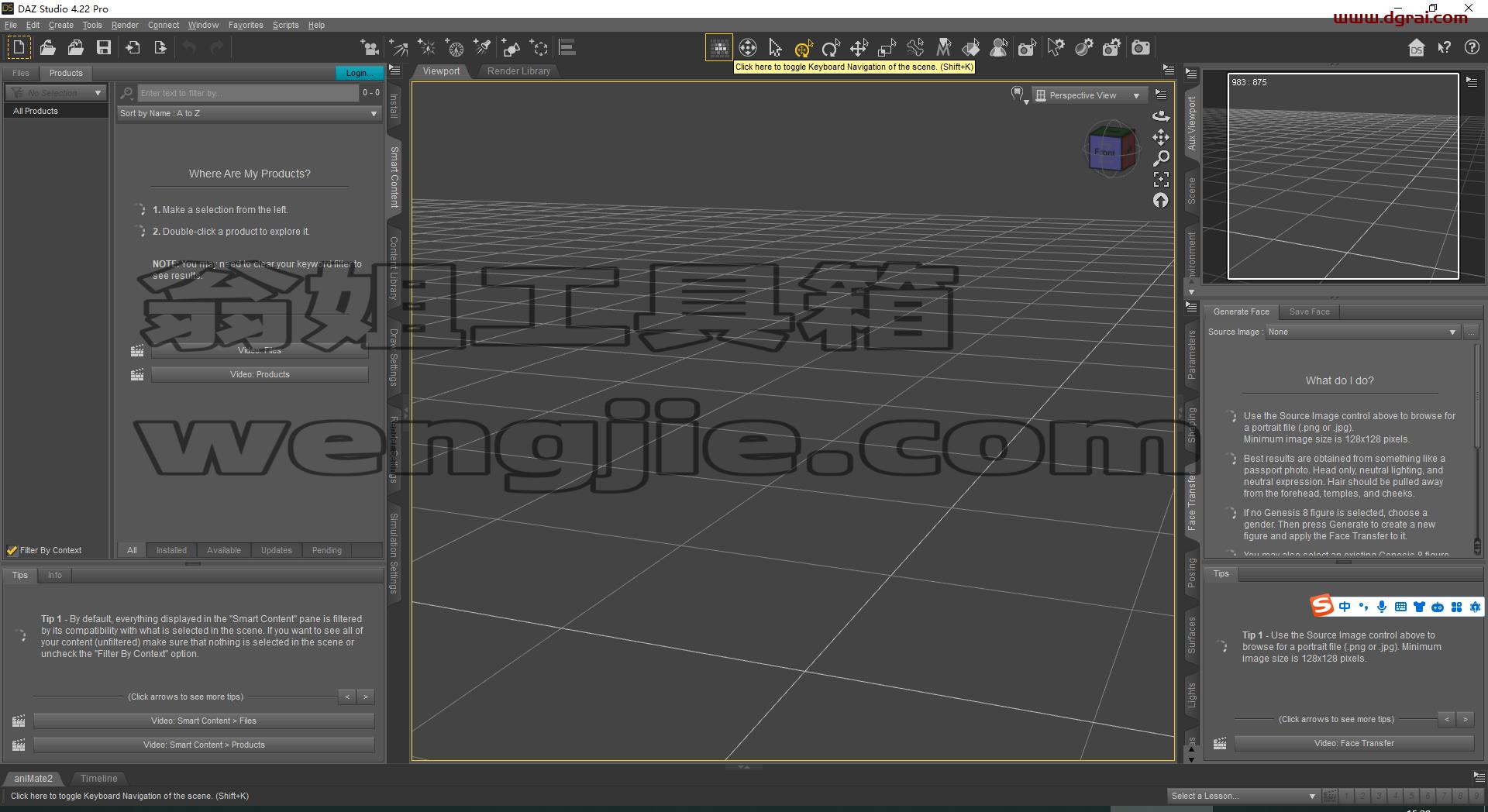
Task: Toggle keyboard navigation of the scene
Action: click(719, 47)
